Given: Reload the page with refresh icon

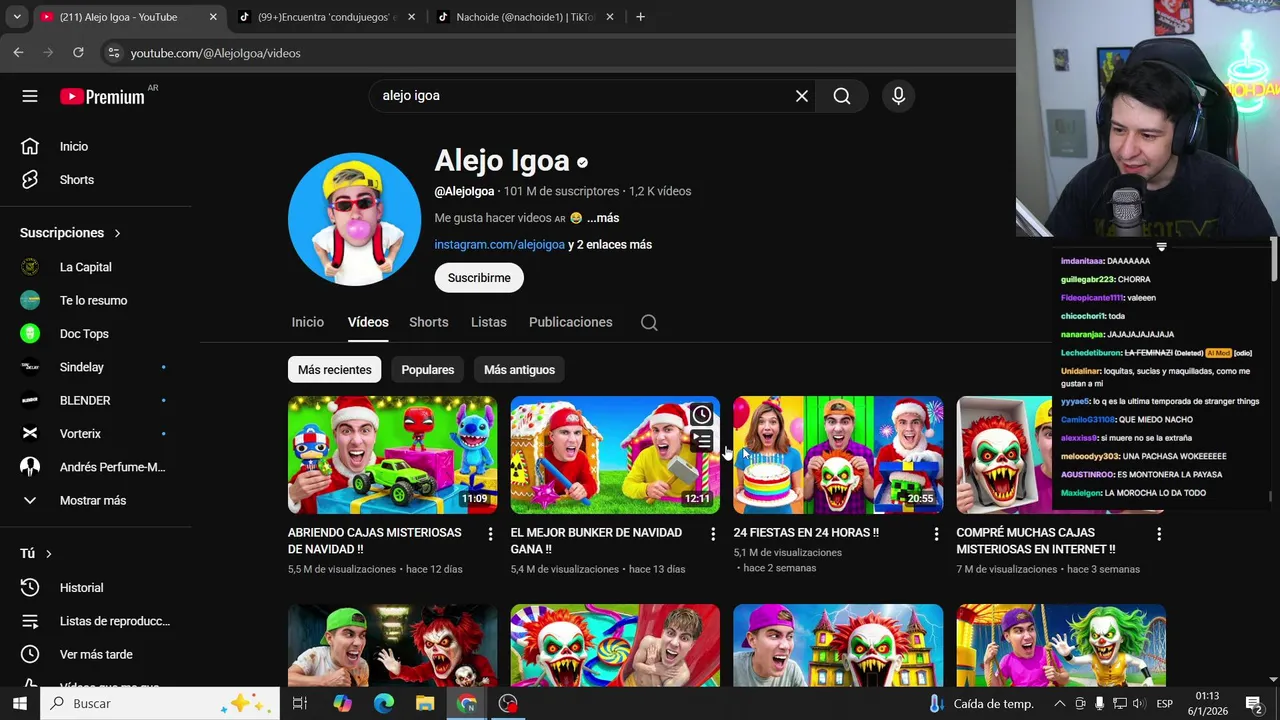Looking at the screenshot, I should 78,53.
